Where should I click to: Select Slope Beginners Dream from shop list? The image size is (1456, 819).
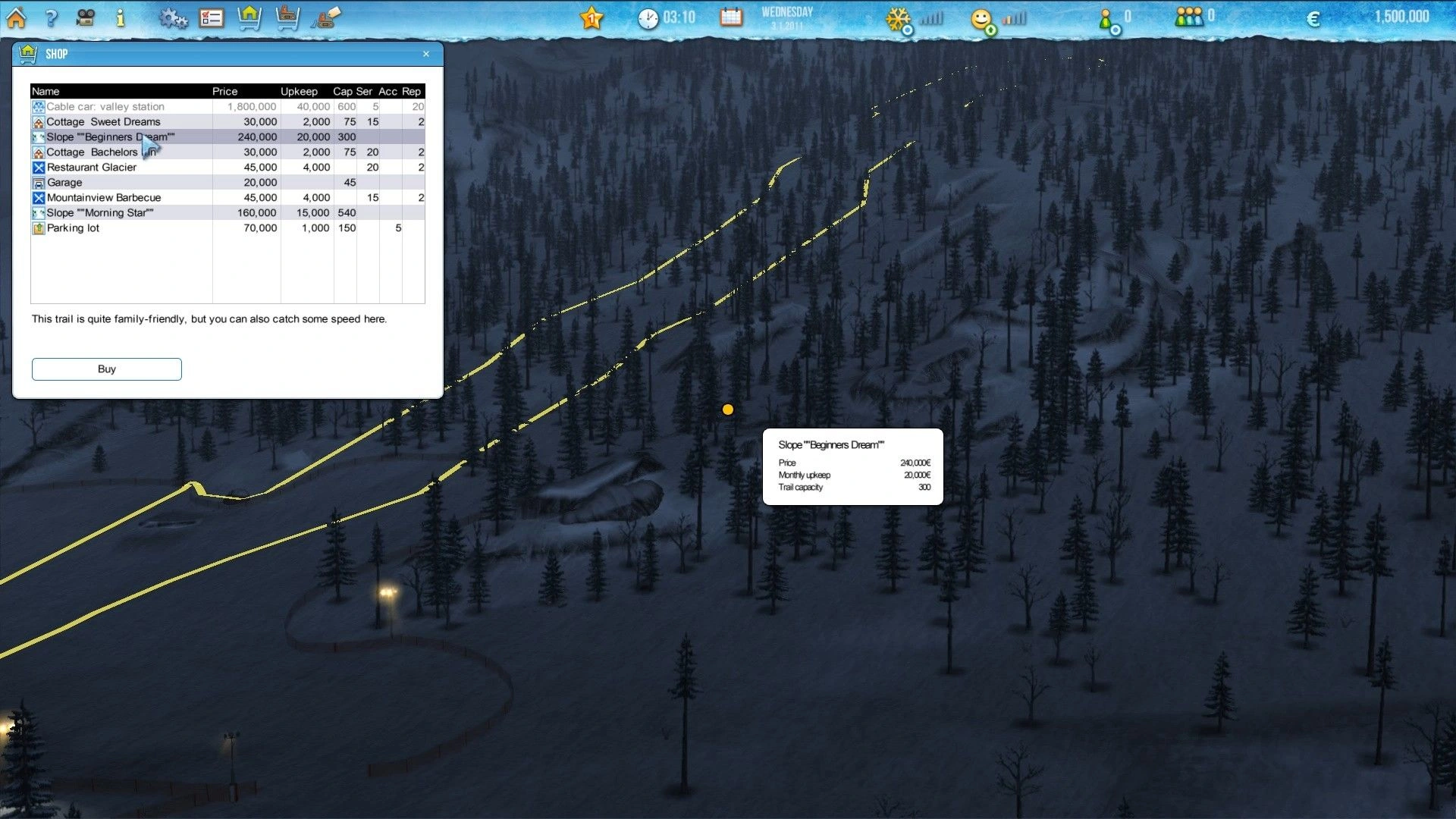tap(109, 137)
